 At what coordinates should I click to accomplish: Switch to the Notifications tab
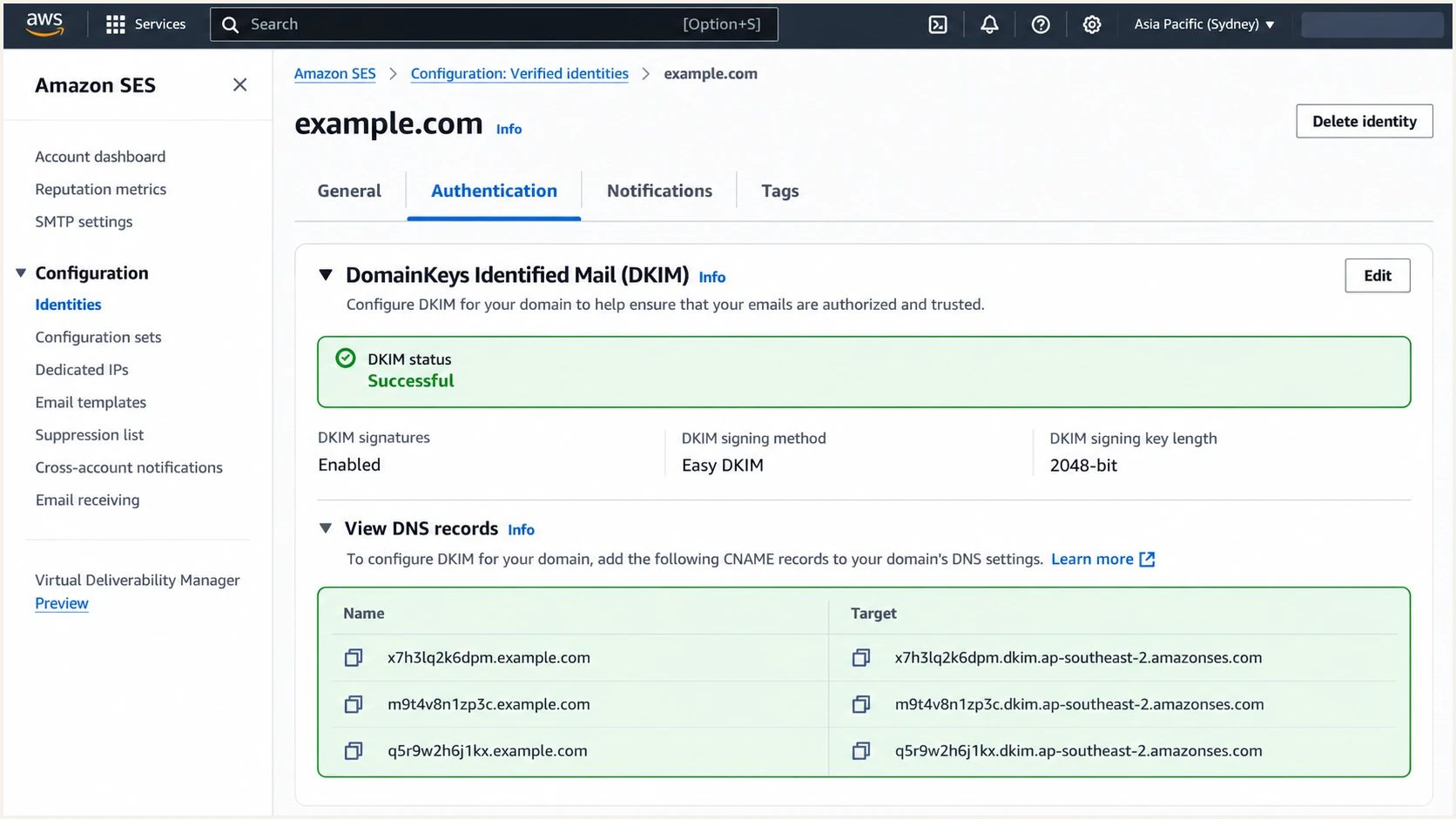659,191
